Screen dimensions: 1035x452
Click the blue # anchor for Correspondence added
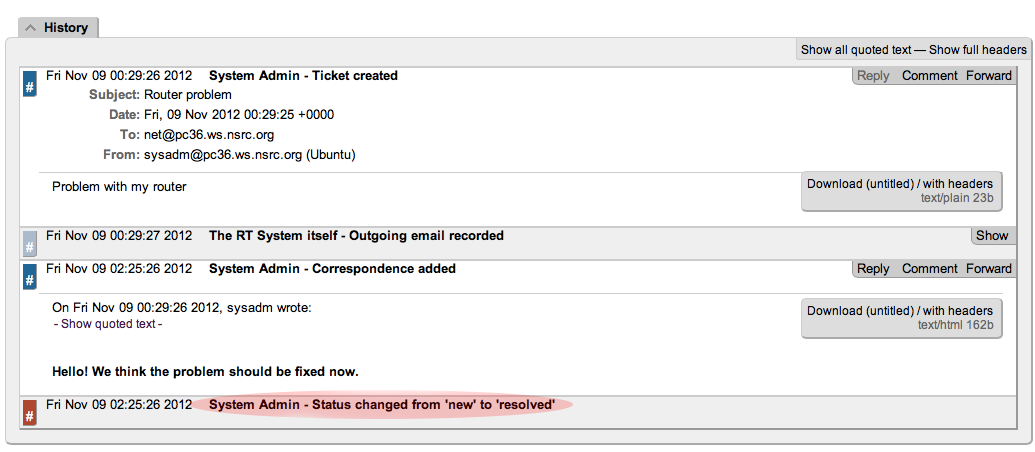30,277
